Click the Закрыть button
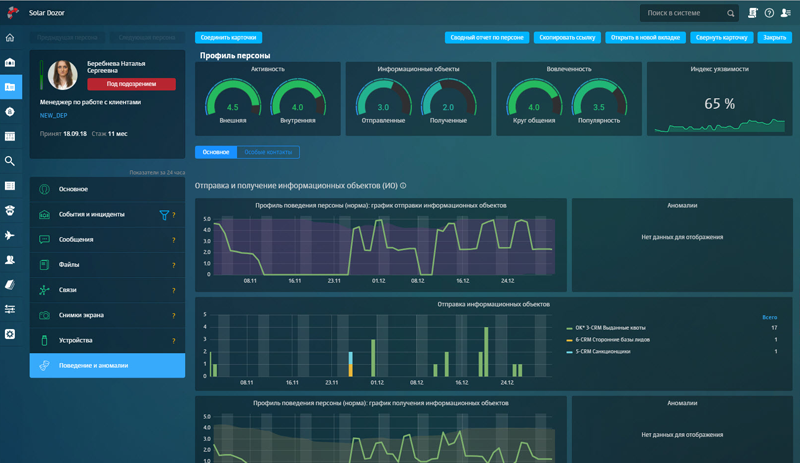Viewport: 800px width, 463px height. tap(774, 37)
